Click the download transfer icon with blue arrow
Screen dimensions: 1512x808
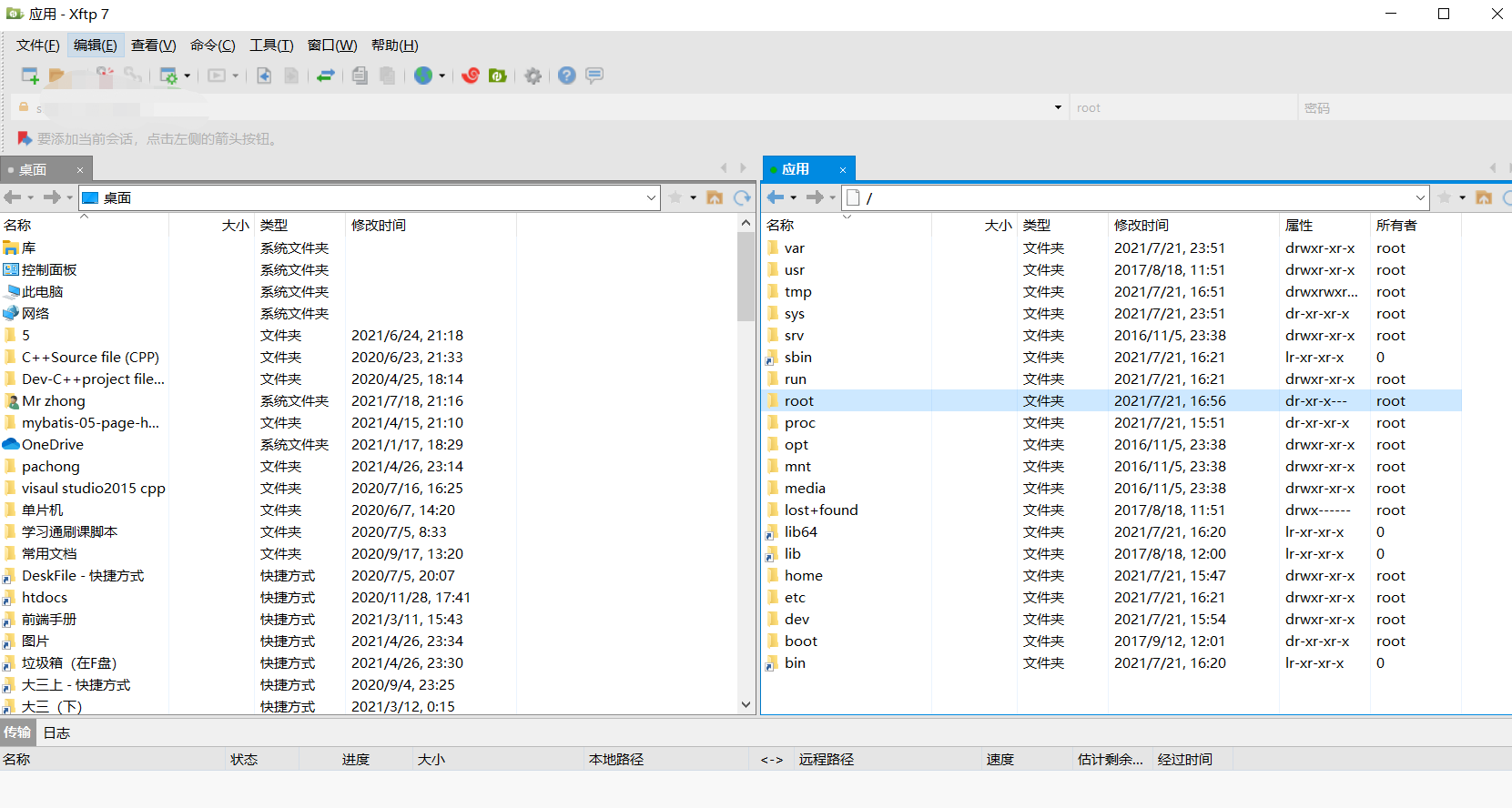click(x=264, y=76)
